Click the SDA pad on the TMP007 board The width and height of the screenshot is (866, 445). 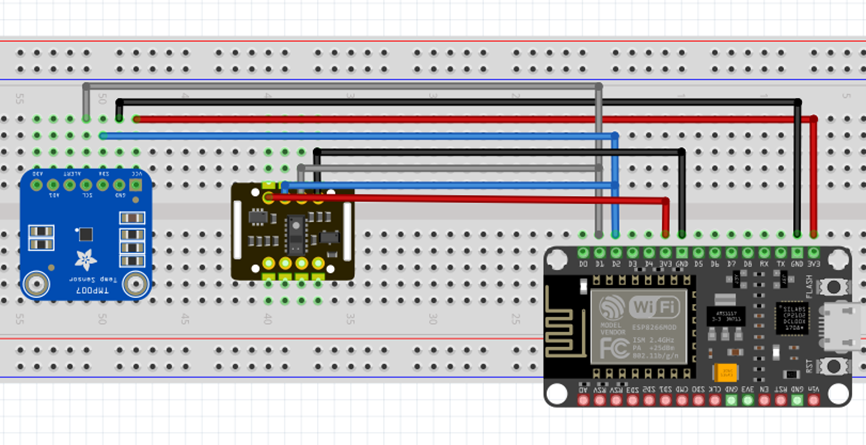pyautogui.click(x=102, y=185)
